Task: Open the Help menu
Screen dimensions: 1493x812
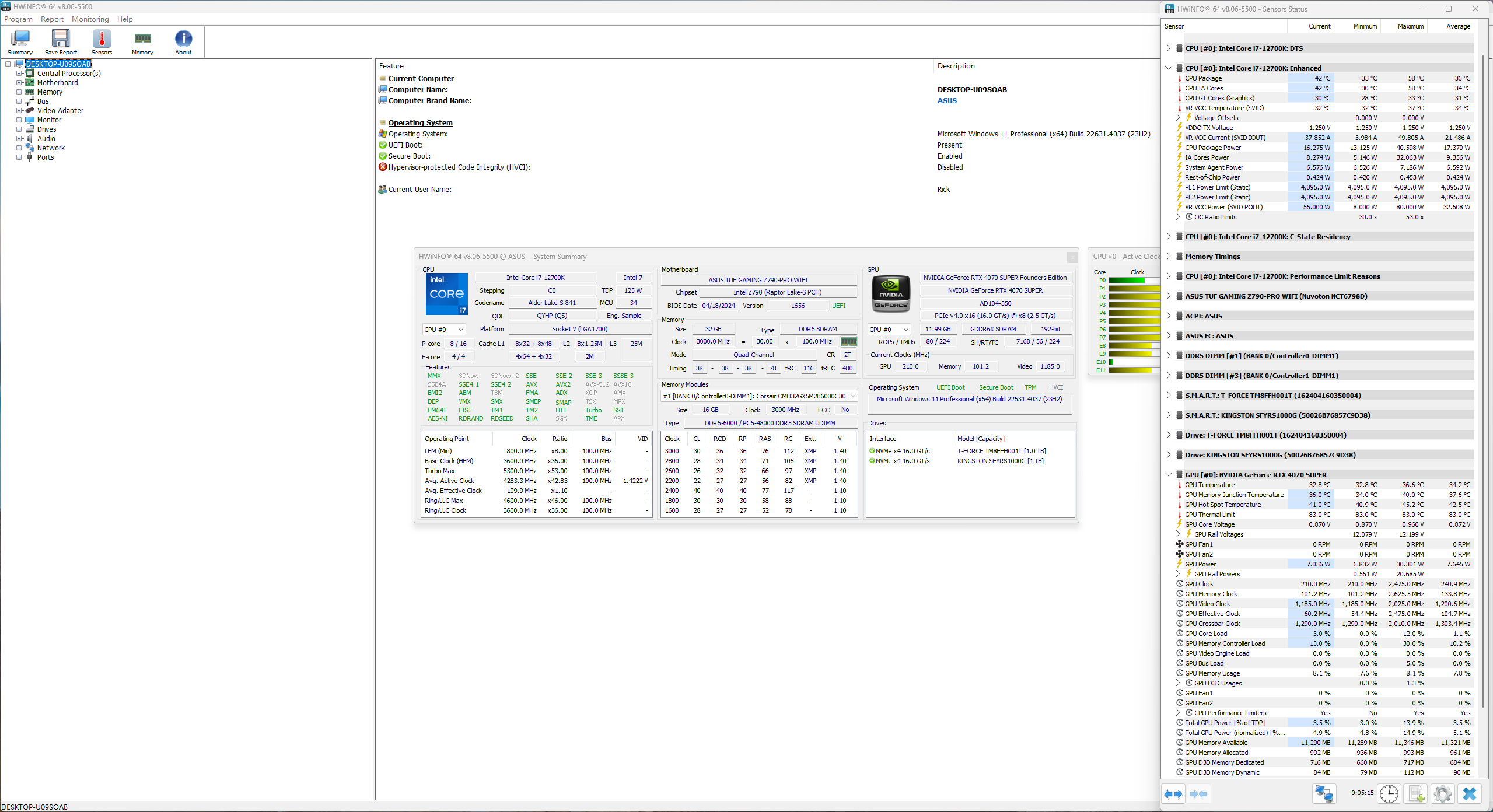Action: [125, 19]
